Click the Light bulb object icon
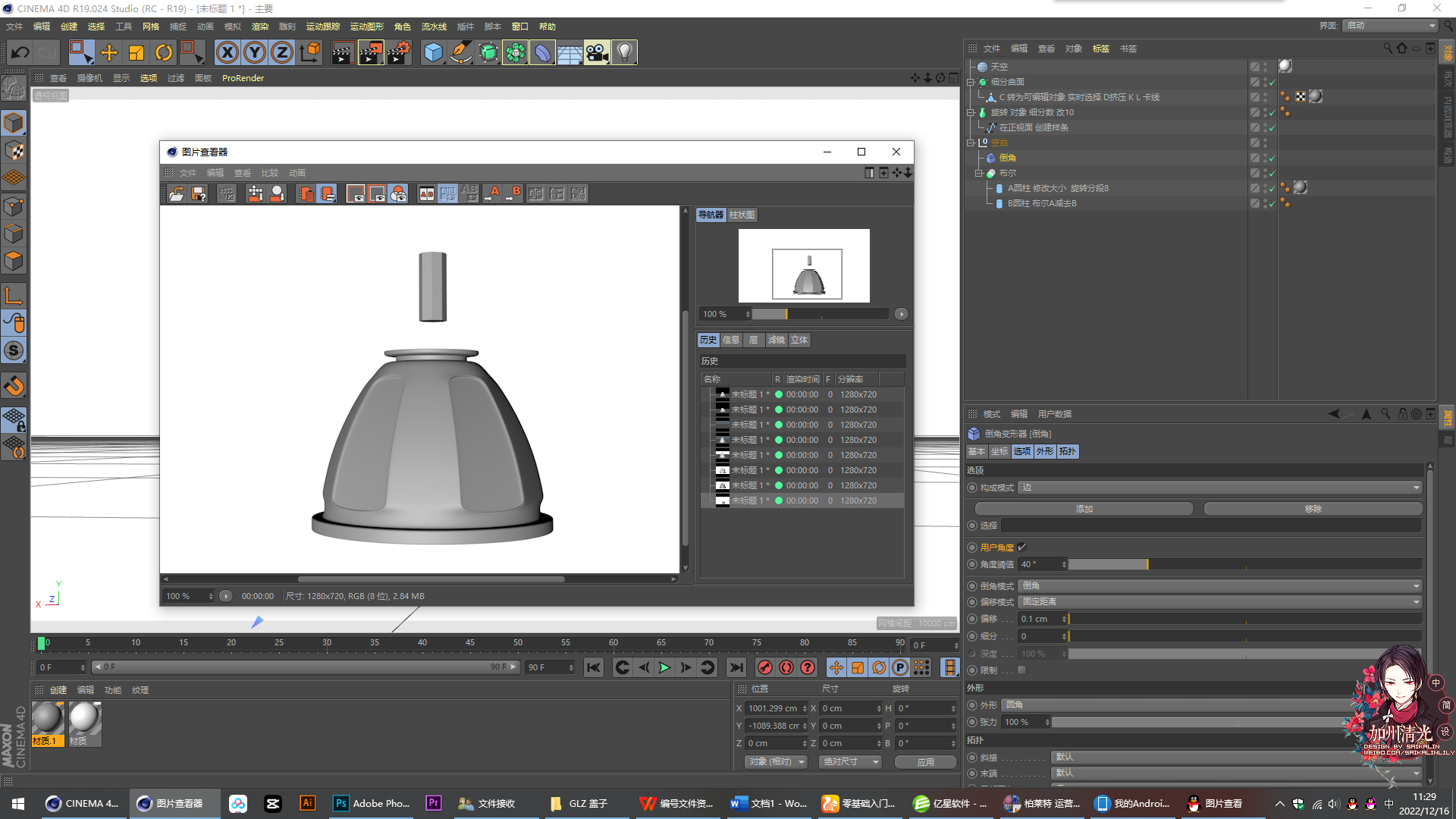 [624, 52]
